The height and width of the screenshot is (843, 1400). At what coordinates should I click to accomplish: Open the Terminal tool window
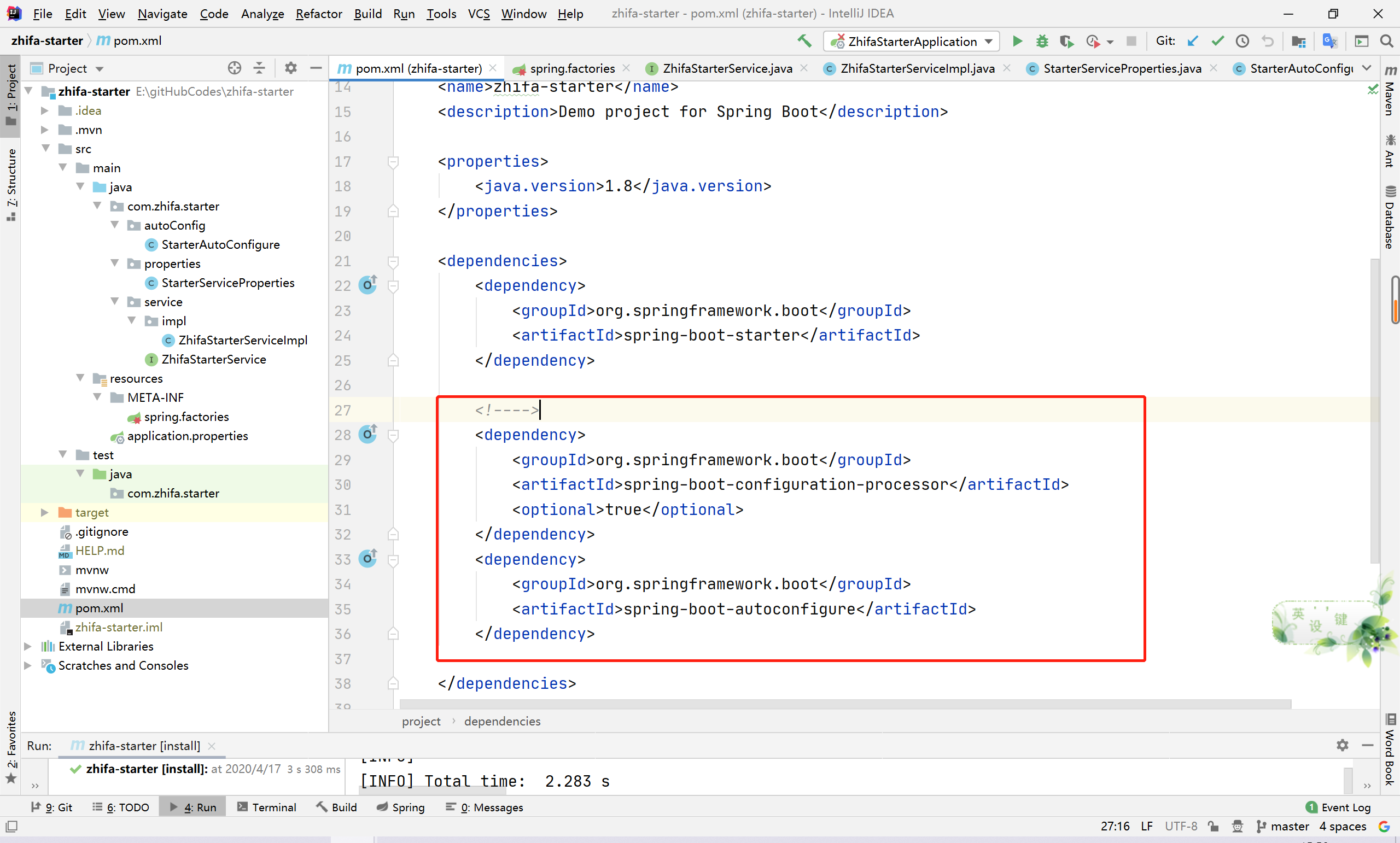point(267,807)
